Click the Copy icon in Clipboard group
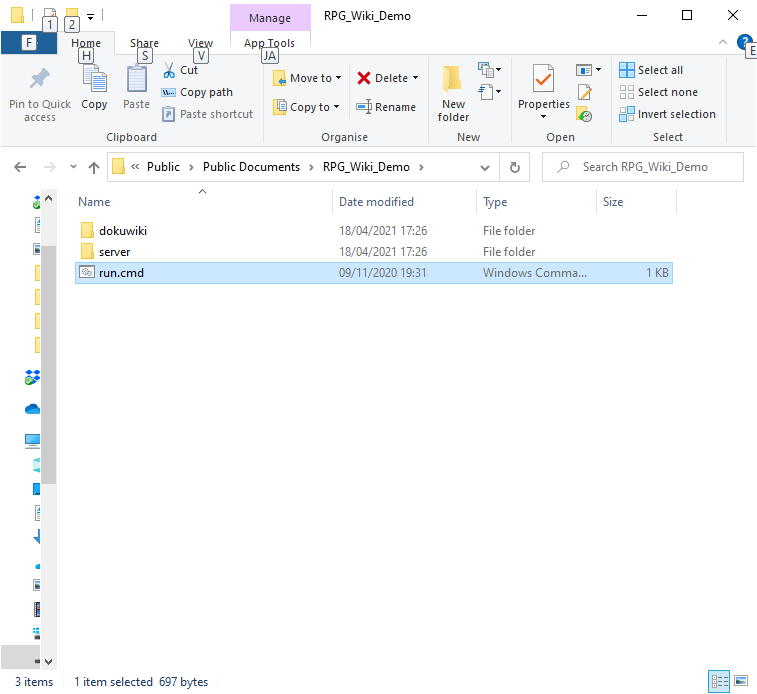 coord(94,79)
